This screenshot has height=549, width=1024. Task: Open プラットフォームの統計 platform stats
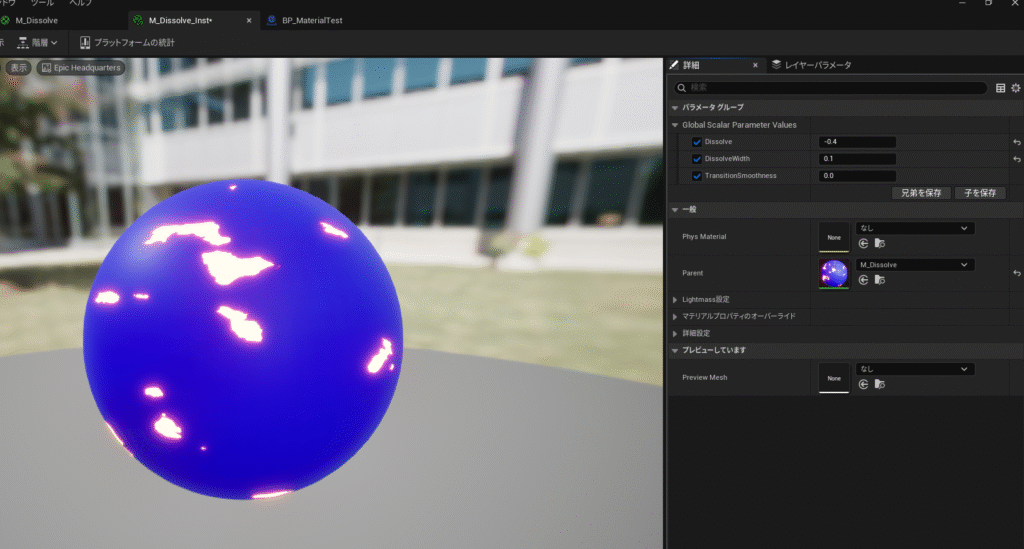(x=127, y=42)
